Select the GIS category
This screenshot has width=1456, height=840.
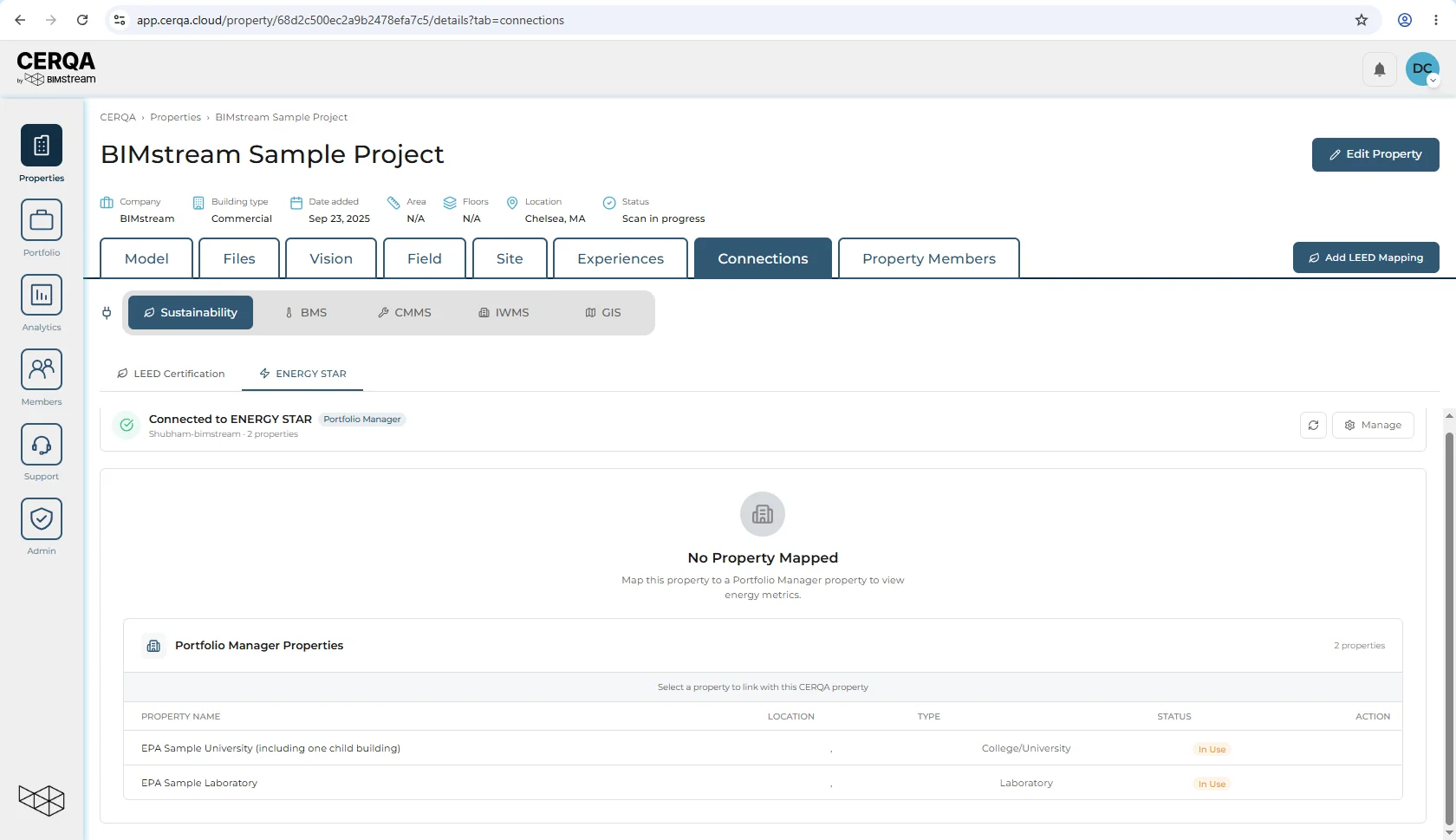(603, 313)
